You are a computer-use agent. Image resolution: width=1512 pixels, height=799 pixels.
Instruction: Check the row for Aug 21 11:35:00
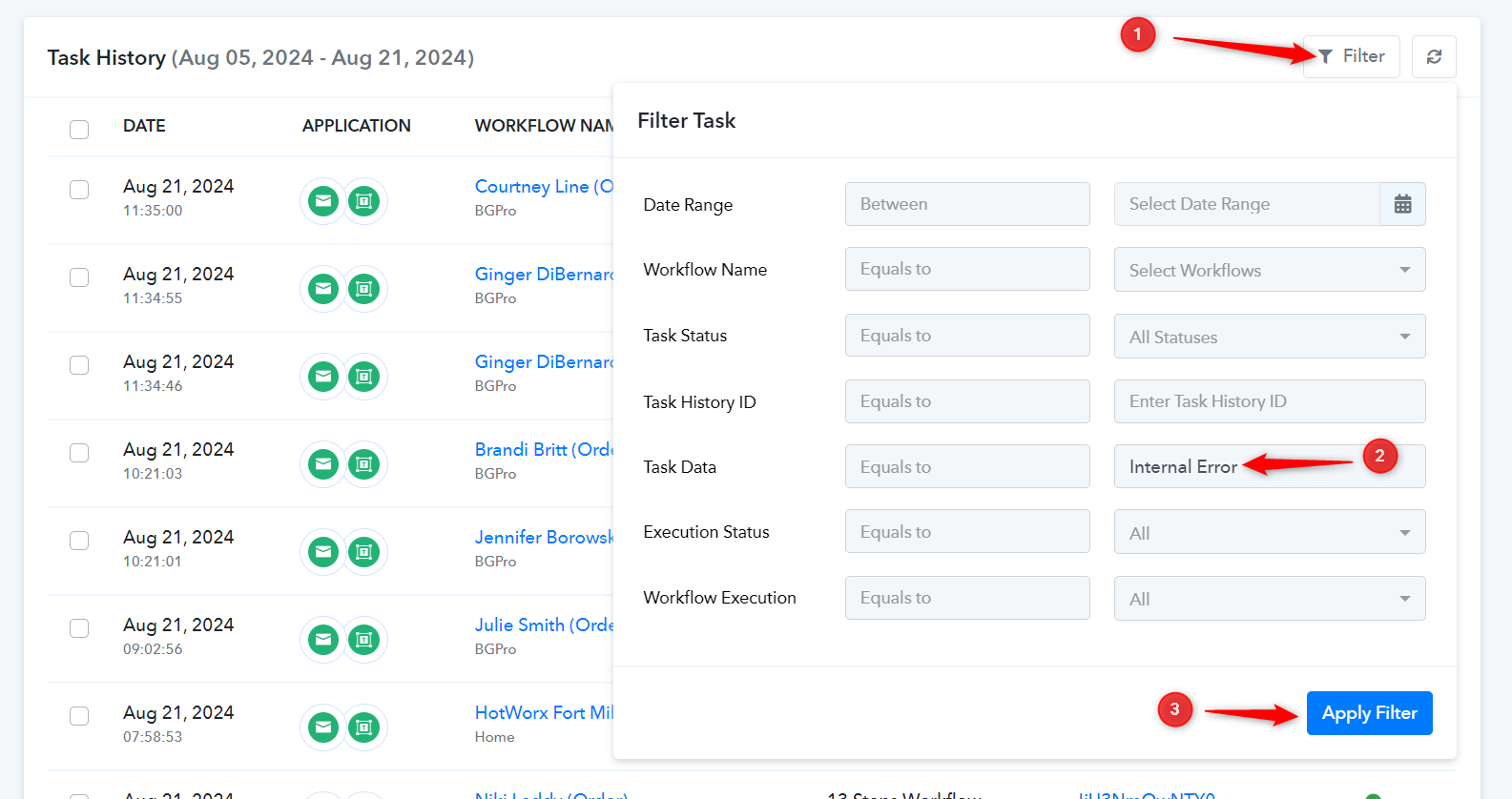pyautogui.click(x=79, y=190)
